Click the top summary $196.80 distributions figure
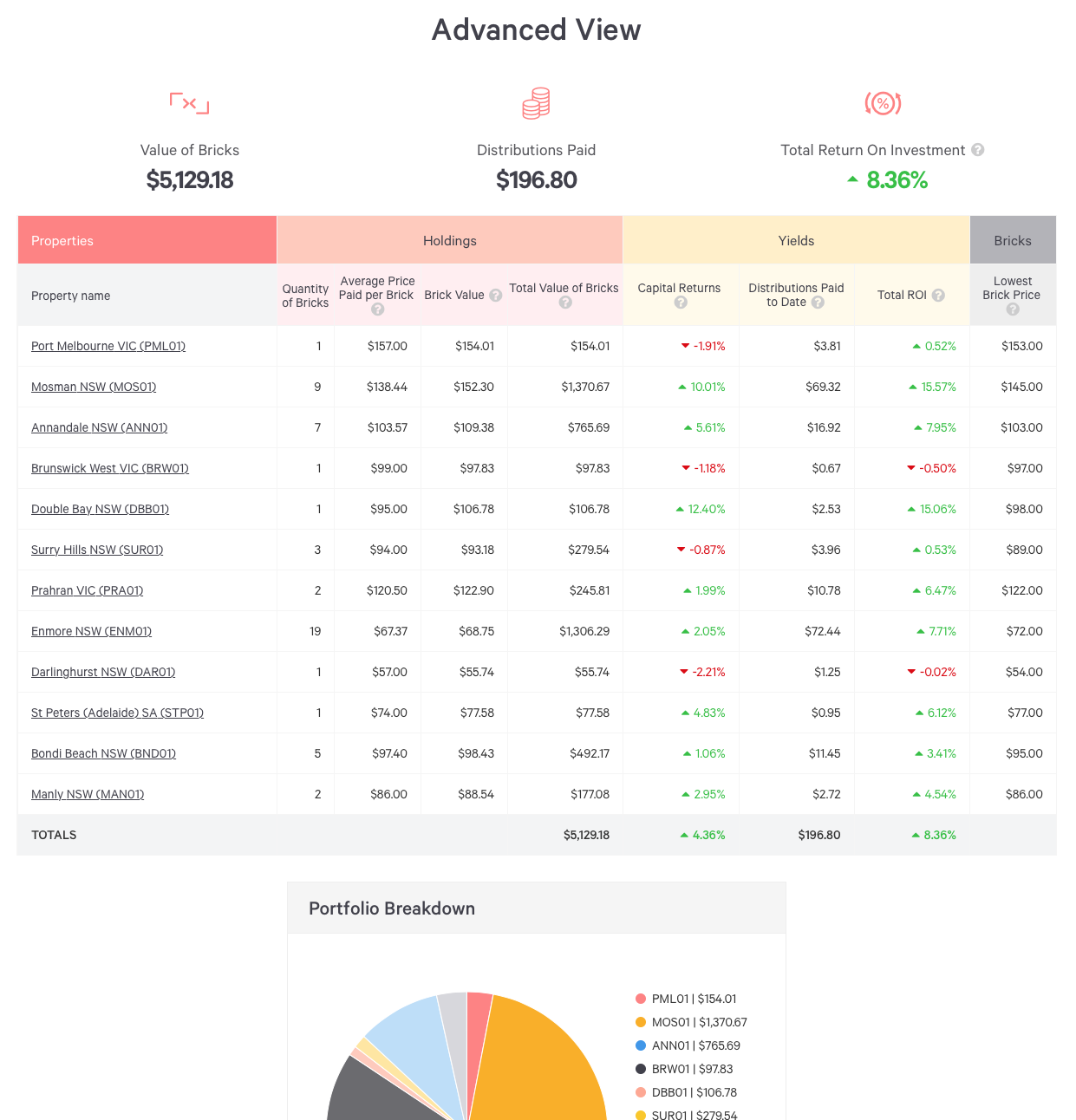Image resolution: width=1076 pixels, height=1120 pixels. 537,180
